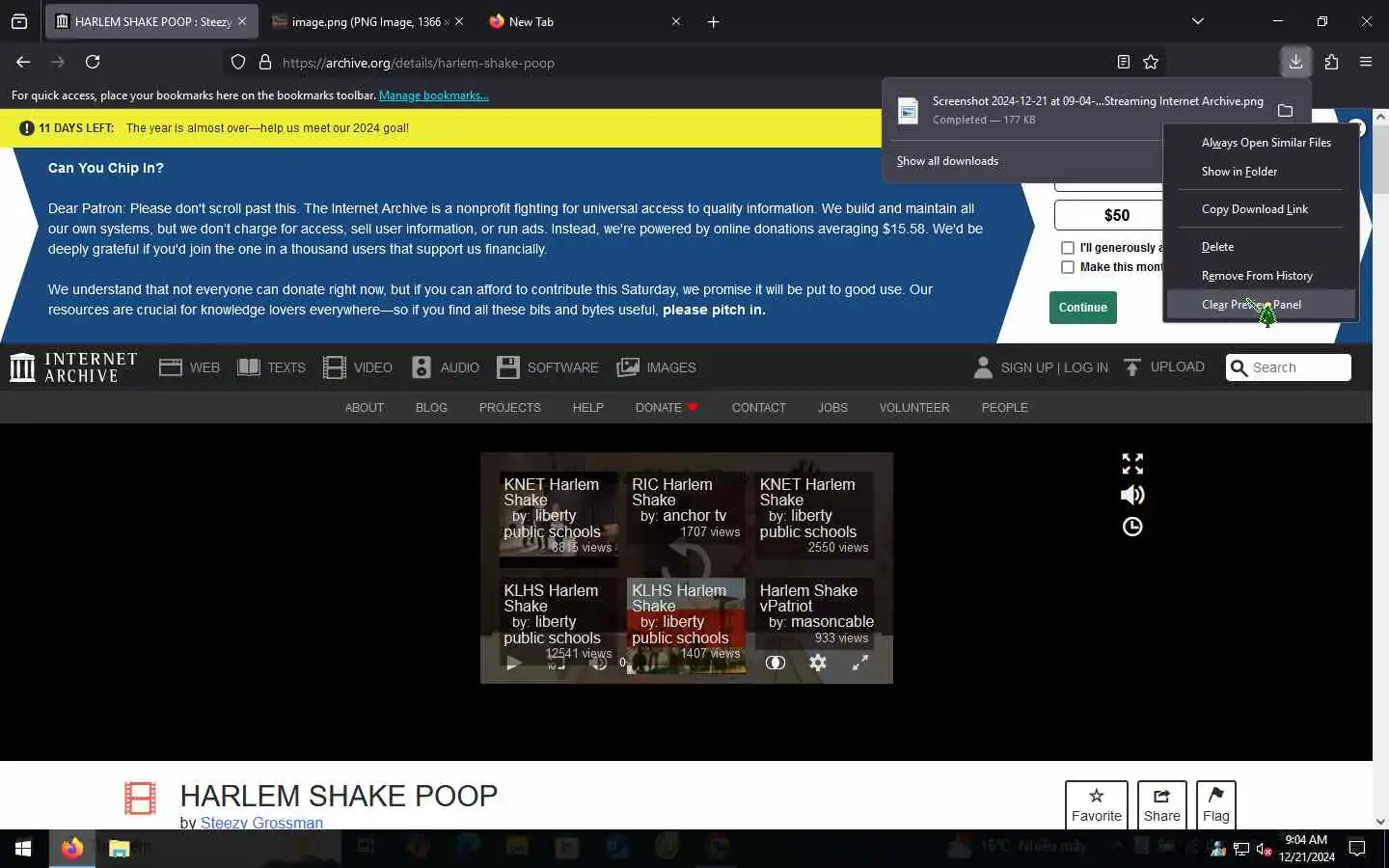
Task: Expand video to fullscreen with arrows icon
Action: tap(860, 663)
